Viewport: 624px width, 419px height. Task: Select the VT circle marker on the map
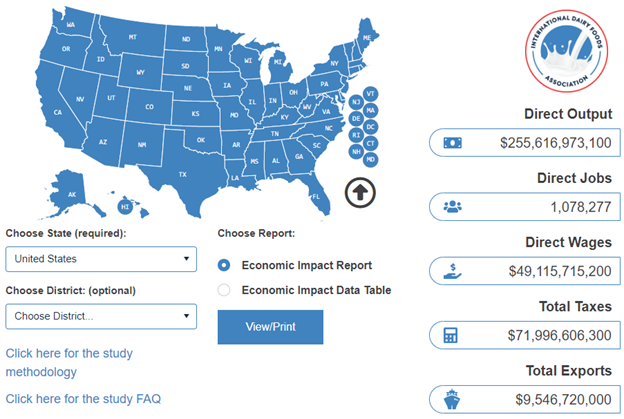[370, 94]
